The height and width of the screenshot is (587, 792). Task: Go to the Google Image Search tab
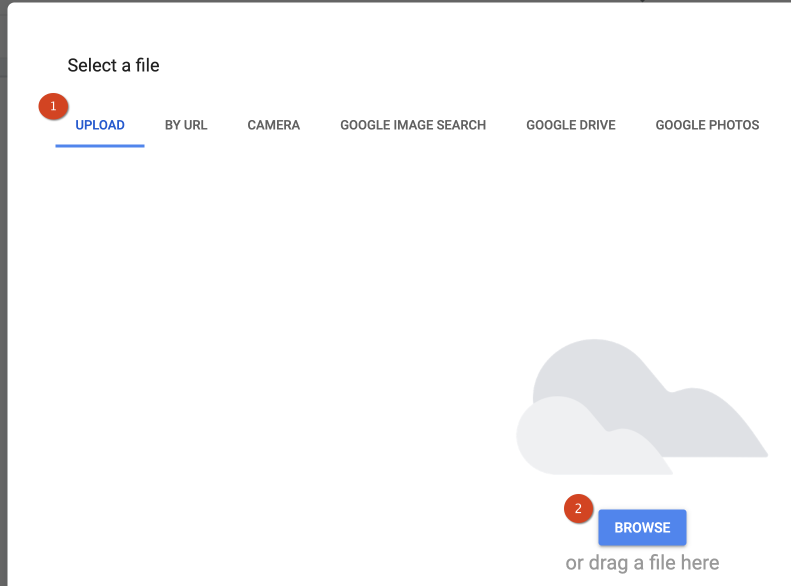pyautogui.click(x=413, y=125)
